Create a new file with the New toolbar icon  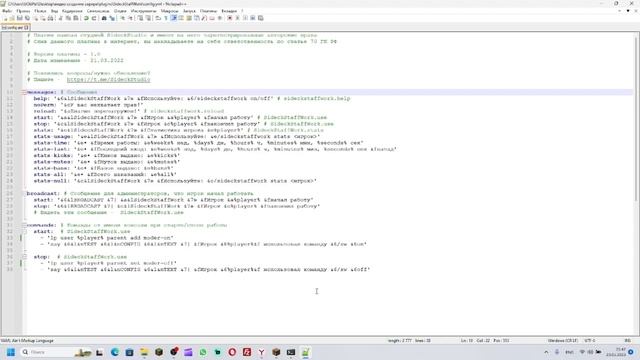point(5,18)
